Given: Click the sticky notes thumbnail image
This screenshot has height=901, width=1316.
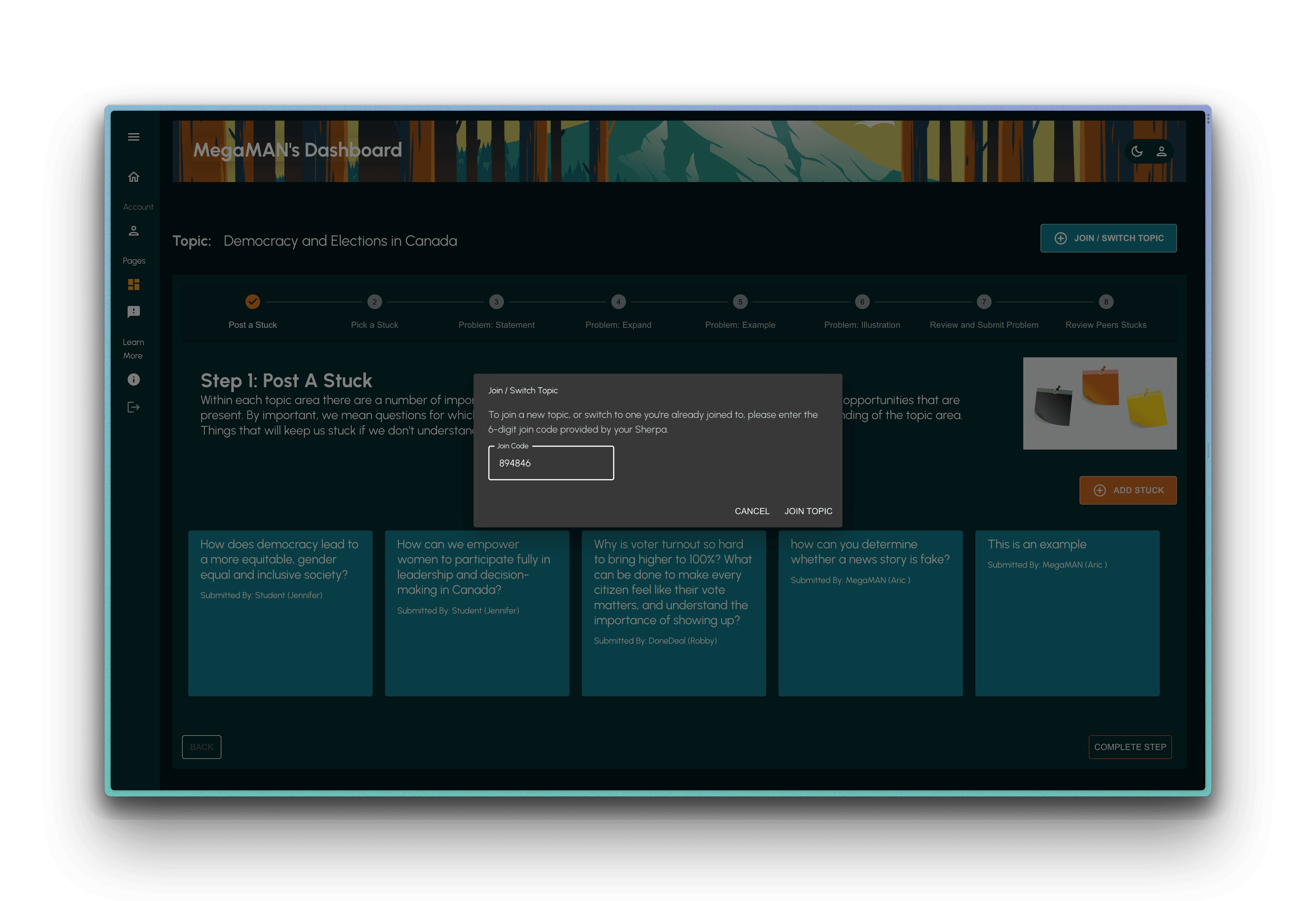Looking at the screenshot, I should (1099, 403).
